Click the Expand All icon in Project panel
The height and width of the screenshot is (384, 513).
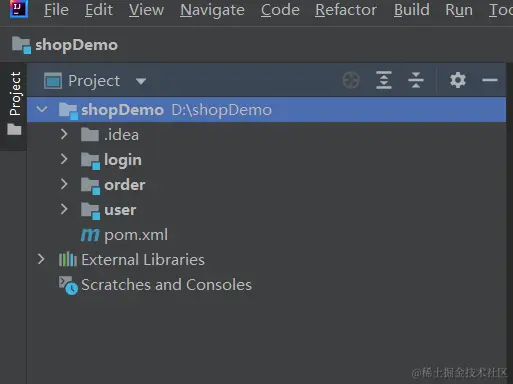(x=384, y=80)
